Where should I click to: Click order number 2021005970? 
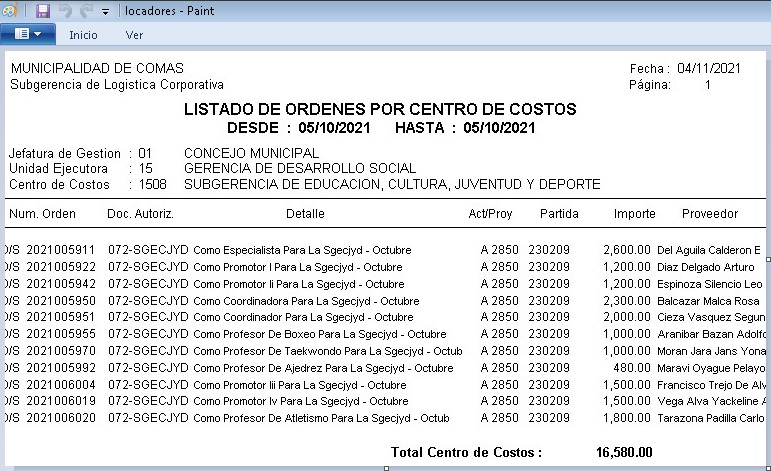[x=60, y=351]
